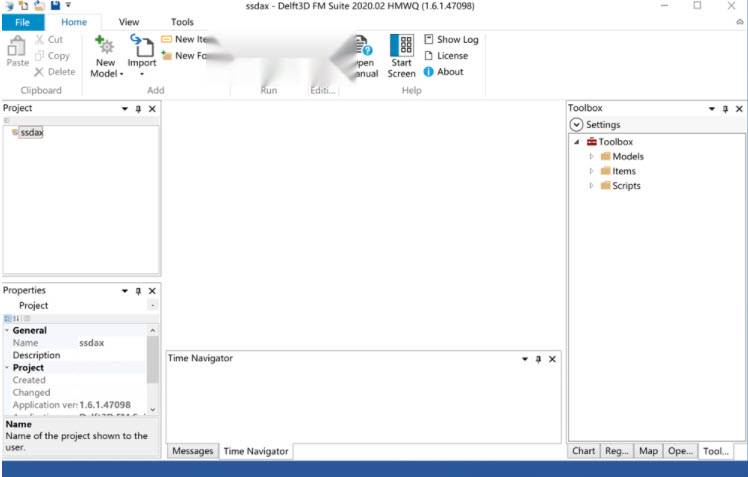Click the Copy icon in Clipboard group
This screenshot has height=477, width=748.
40,56
